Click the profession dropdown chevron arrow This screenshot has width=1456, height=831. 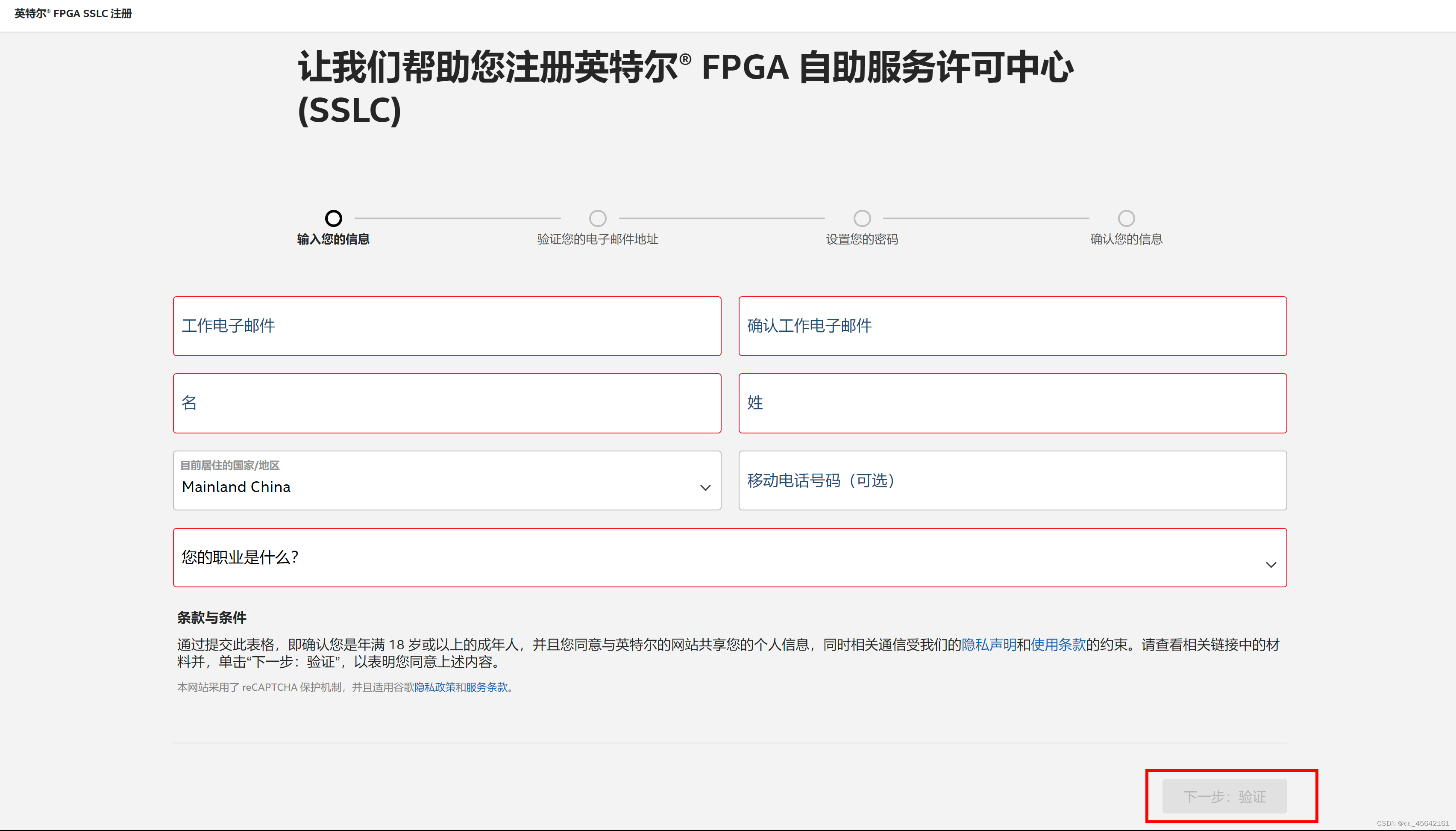coord(1271,564)
